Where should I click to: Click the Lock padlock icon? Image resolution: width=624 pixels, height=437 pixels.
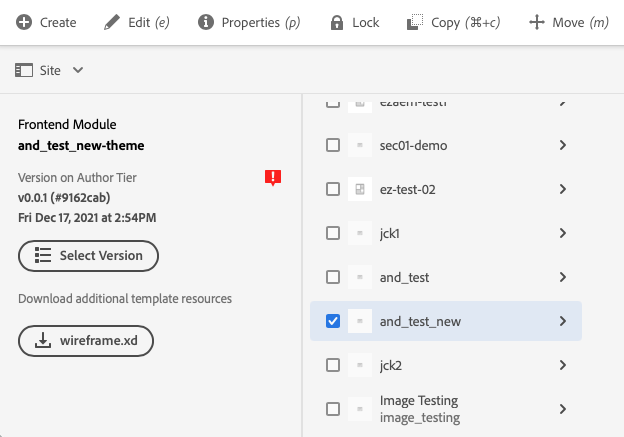(335, 22)
